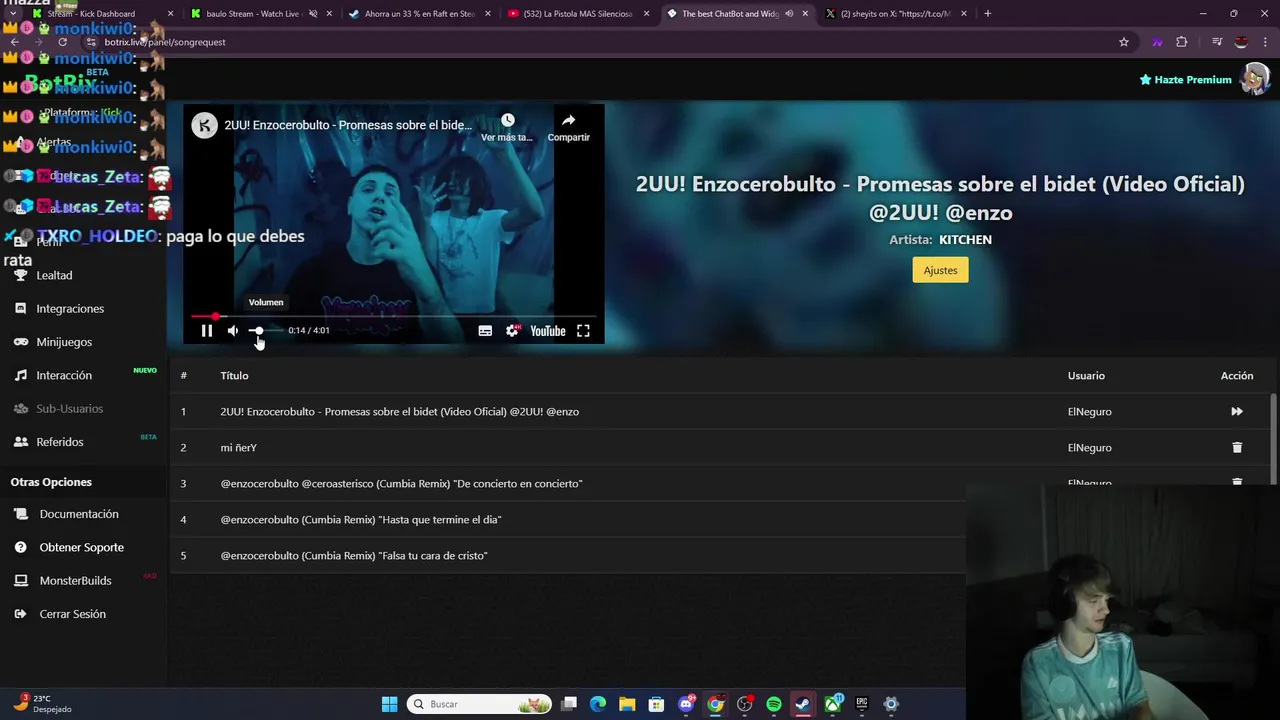
Task: Click Lealtad trophy icon
Action: [x=20, y=275]
